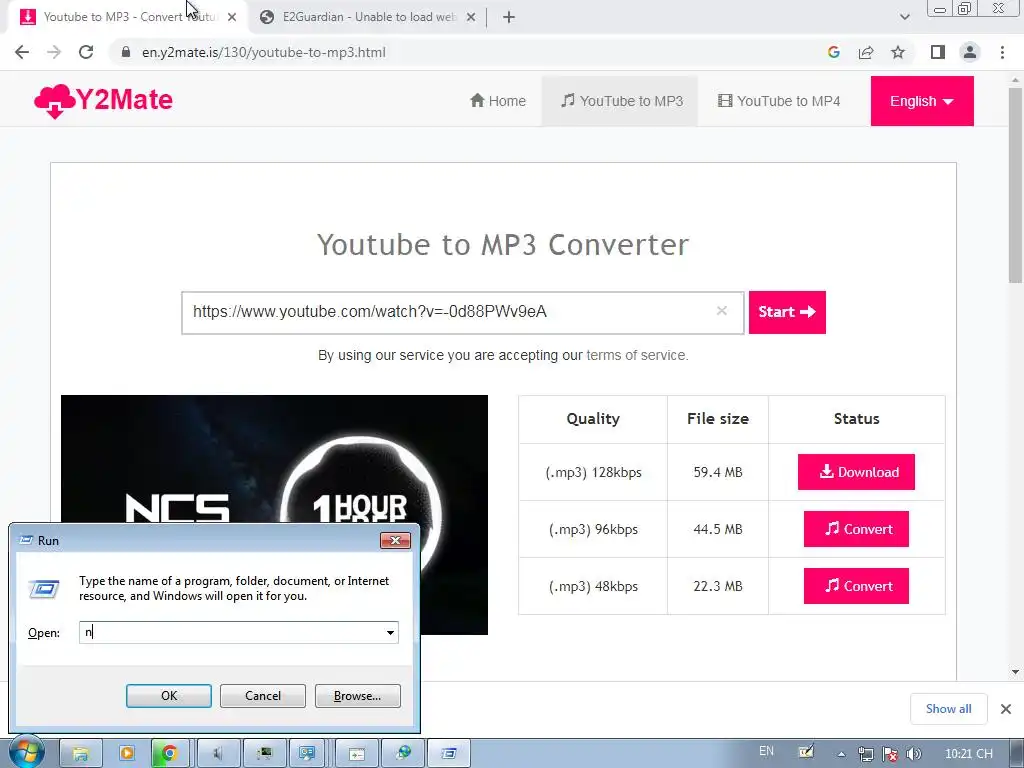Go to the Home menu item

498,101
